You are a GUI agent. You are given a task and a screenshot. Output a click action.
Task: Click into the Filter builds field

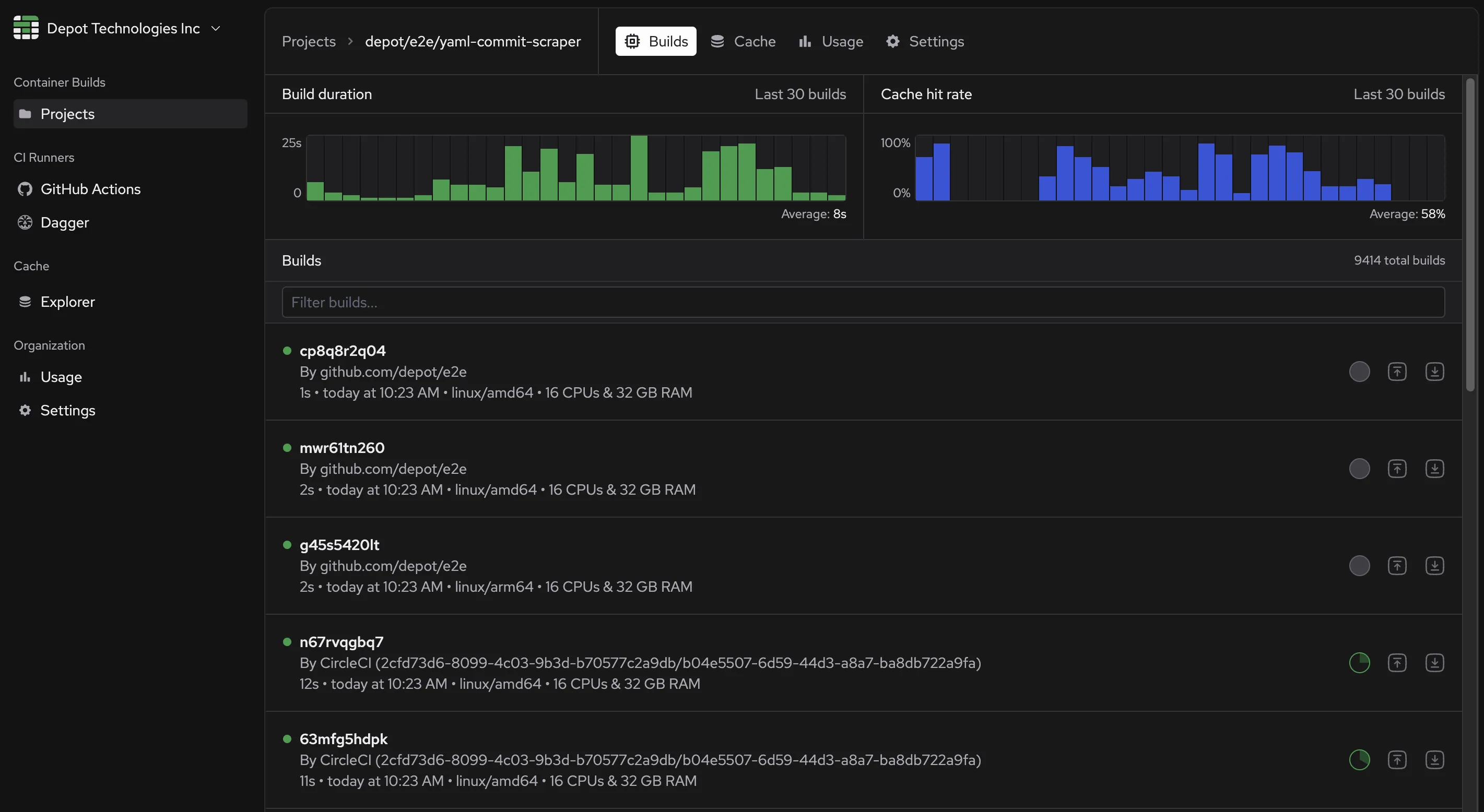coord(863,302)
